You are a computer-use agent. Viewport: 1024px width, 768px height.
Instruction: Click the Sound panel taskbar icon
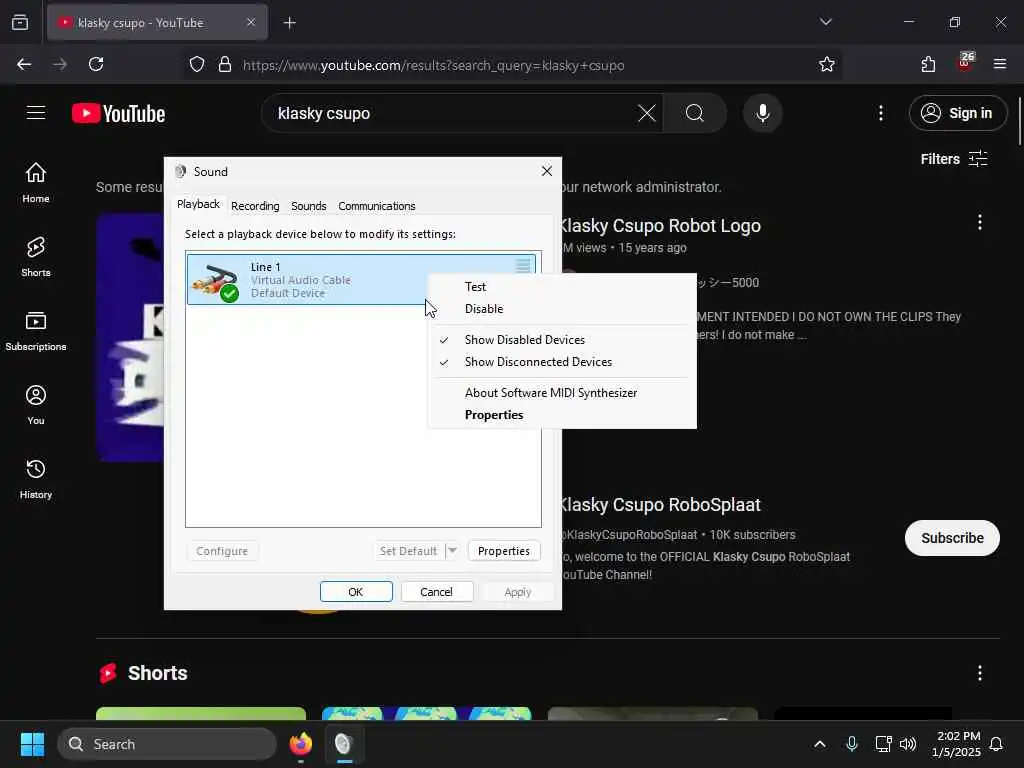(344, 744)
